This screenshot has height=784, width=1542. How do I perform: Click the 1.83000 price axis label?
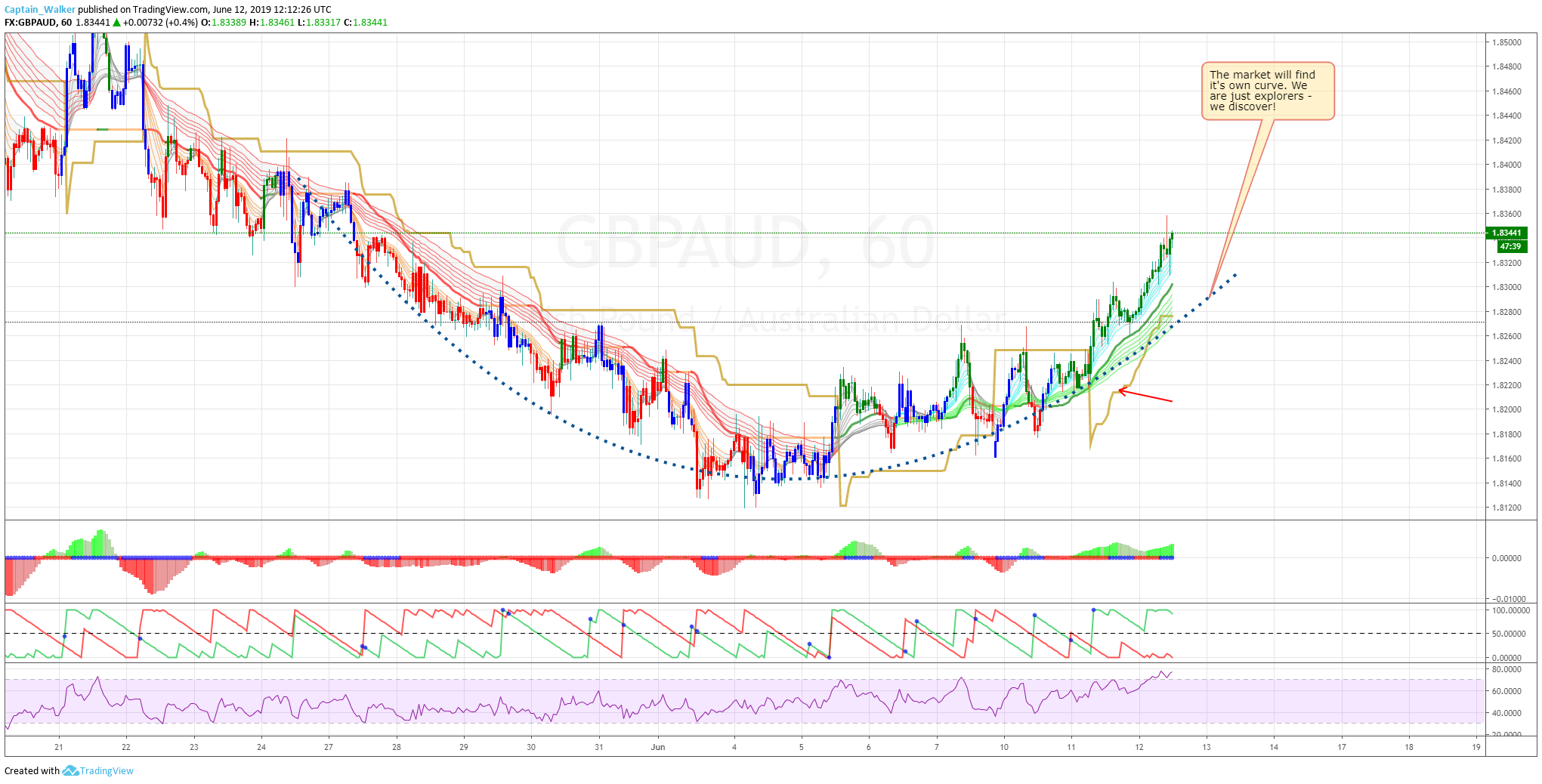pyautogui.click(x=1506, y=287)
